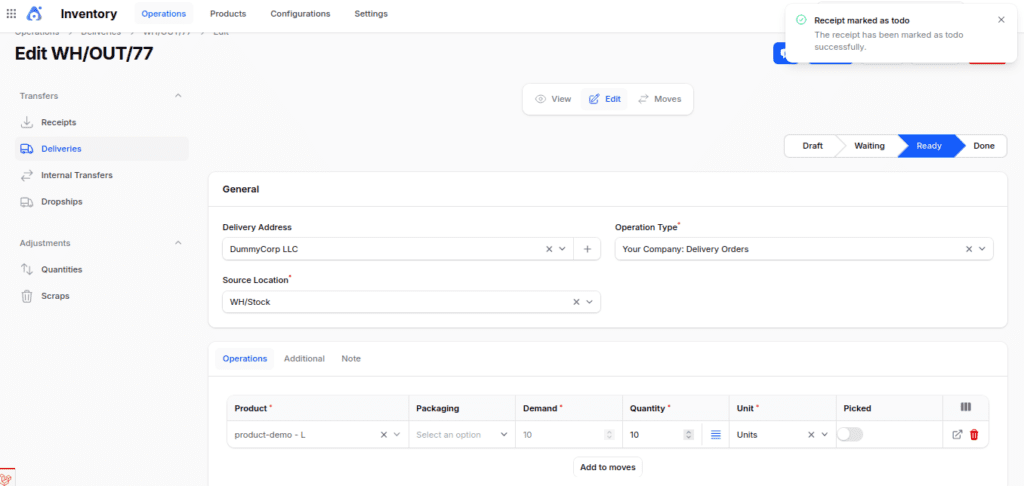1024x486 pixels.
Task: Click the green check icon in notification
Action: pos(801,20)
